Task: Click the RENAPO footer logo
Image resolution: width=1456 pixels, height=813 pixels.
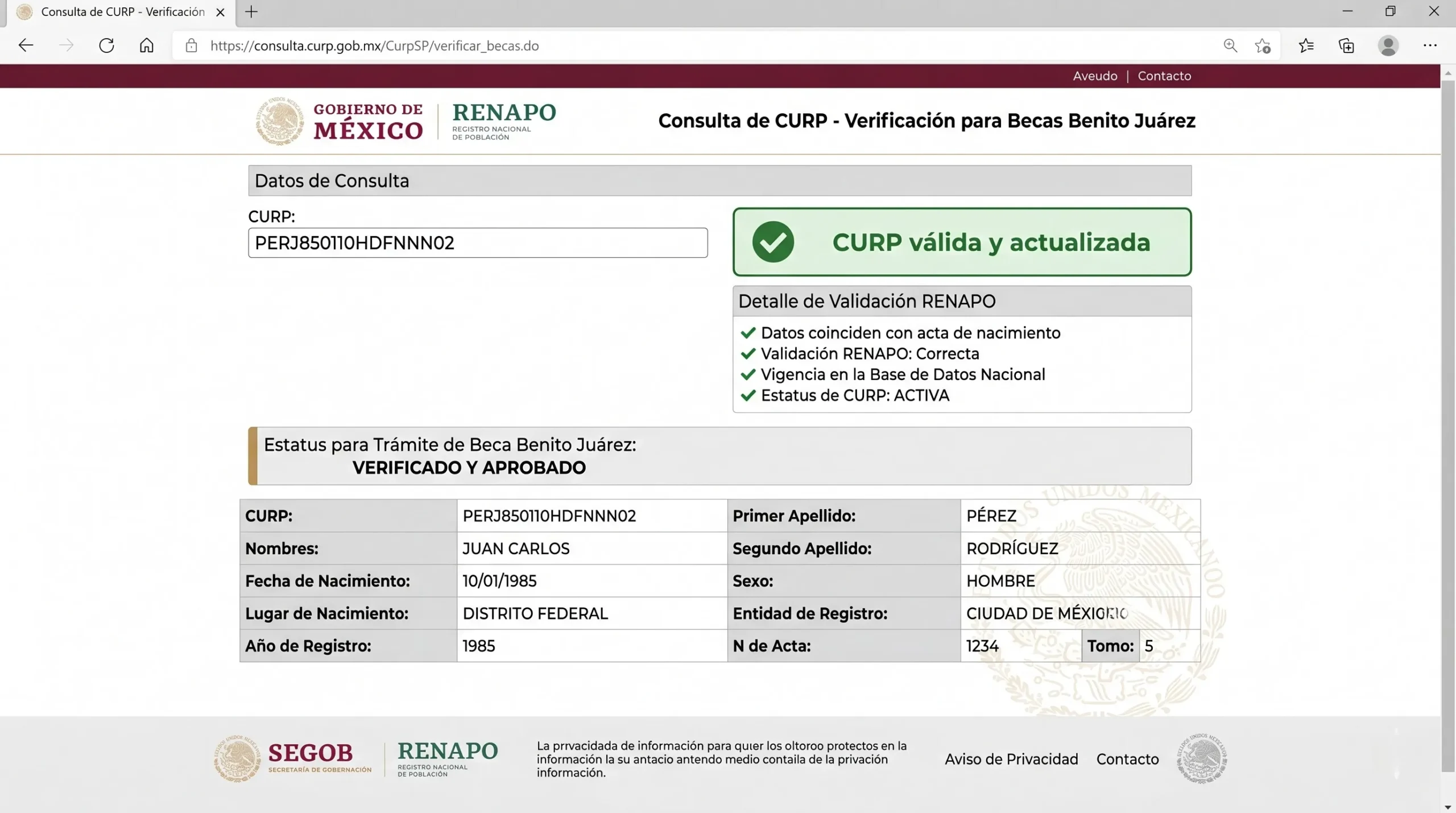Action: [447, 758]
